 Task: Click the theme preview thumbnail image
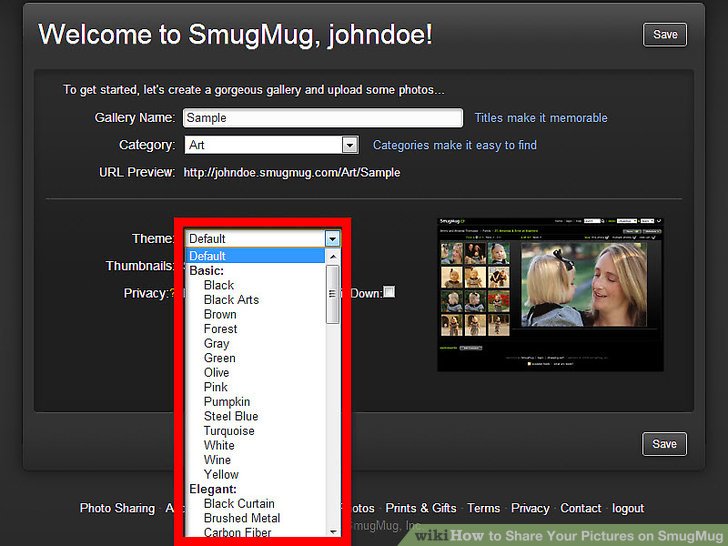(x=550, y=294)
